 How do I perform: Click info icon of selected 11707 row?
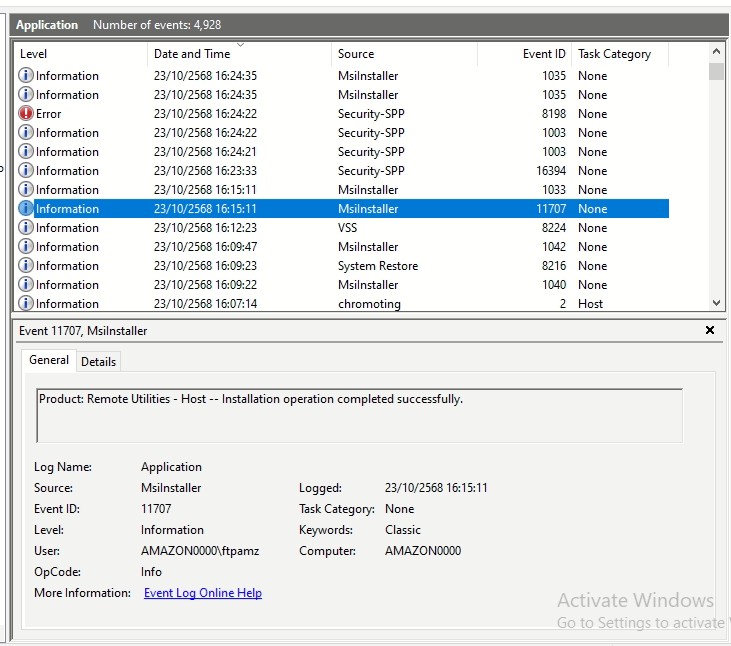26,208
